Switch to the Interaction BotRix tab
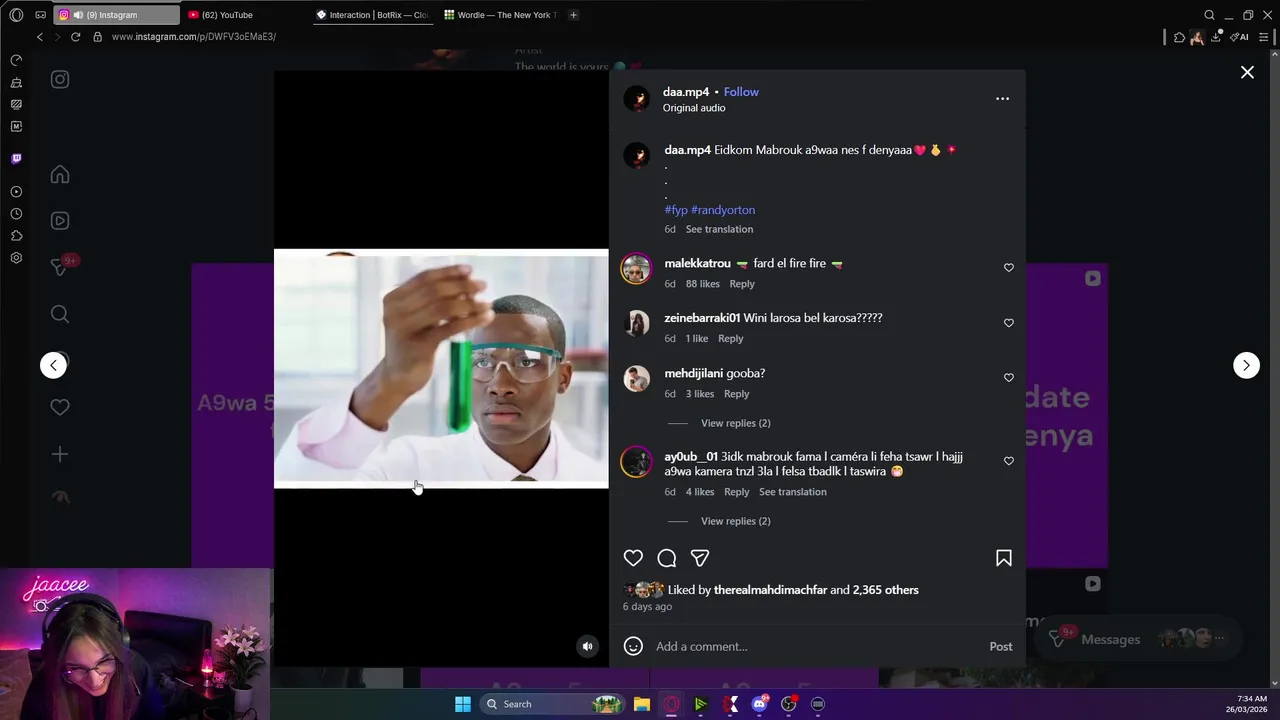1280x720 pixels. (x=374, y=15)
